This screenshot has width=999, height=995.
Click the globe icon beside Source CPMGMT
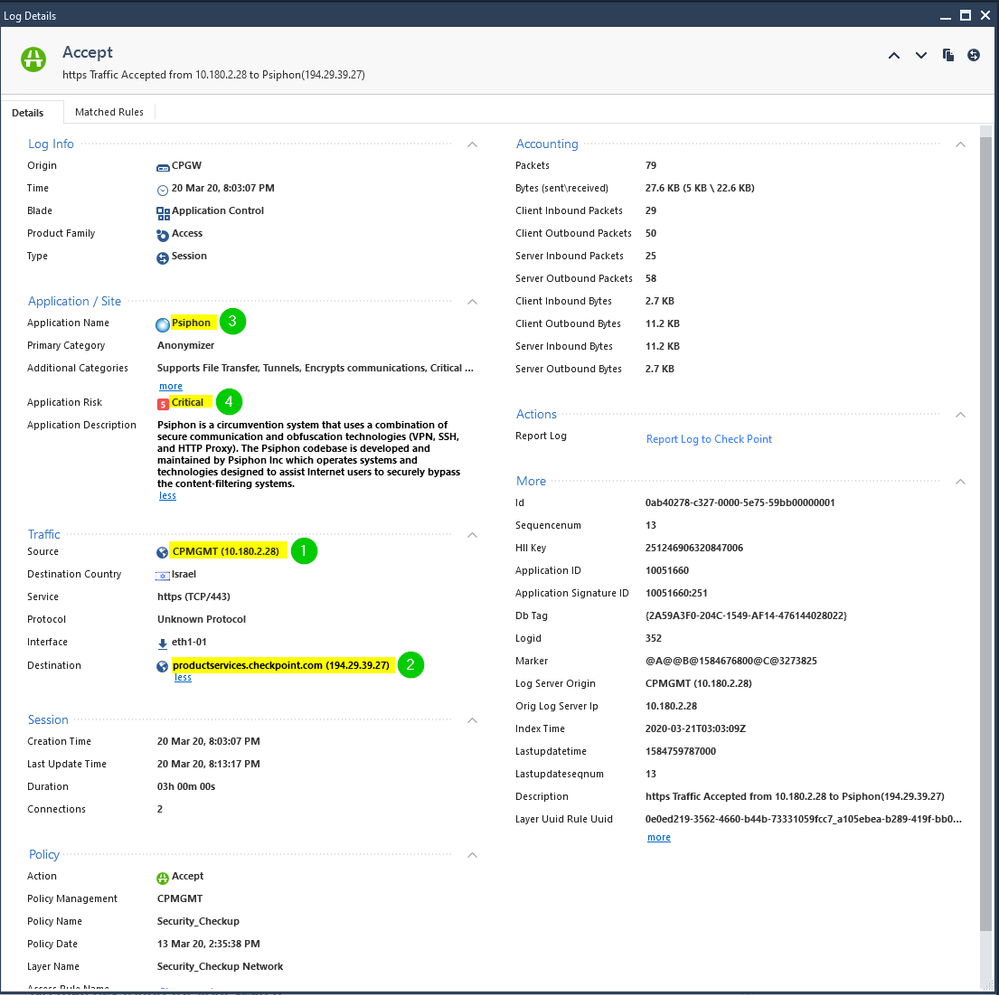click(x=162, y=552)
